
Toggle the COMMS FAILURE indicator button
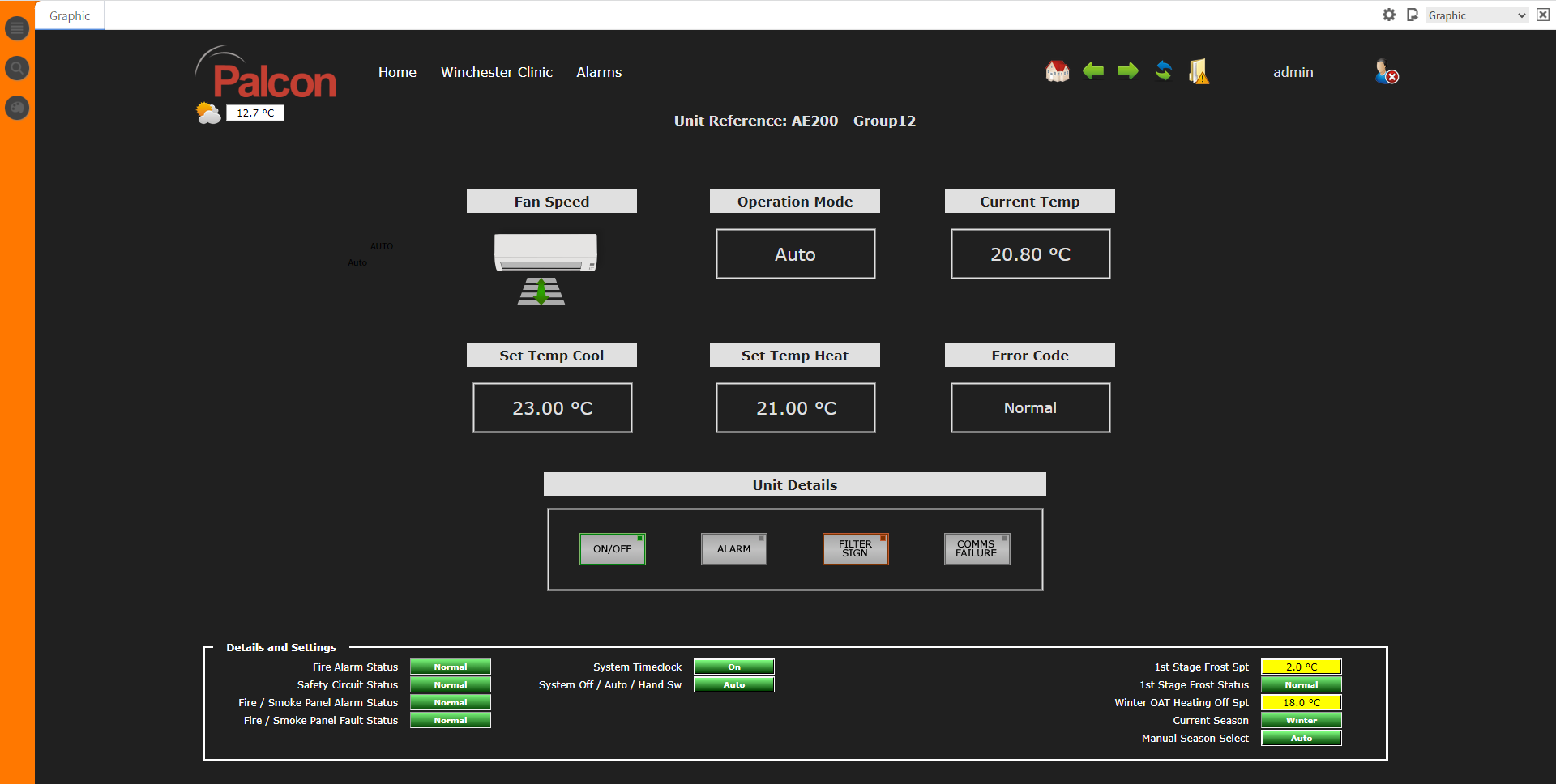[977, 549]
